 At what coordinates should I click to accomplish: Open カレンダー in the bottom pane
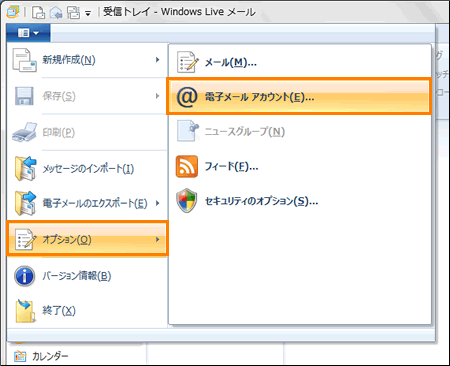(x=50, y=356)
